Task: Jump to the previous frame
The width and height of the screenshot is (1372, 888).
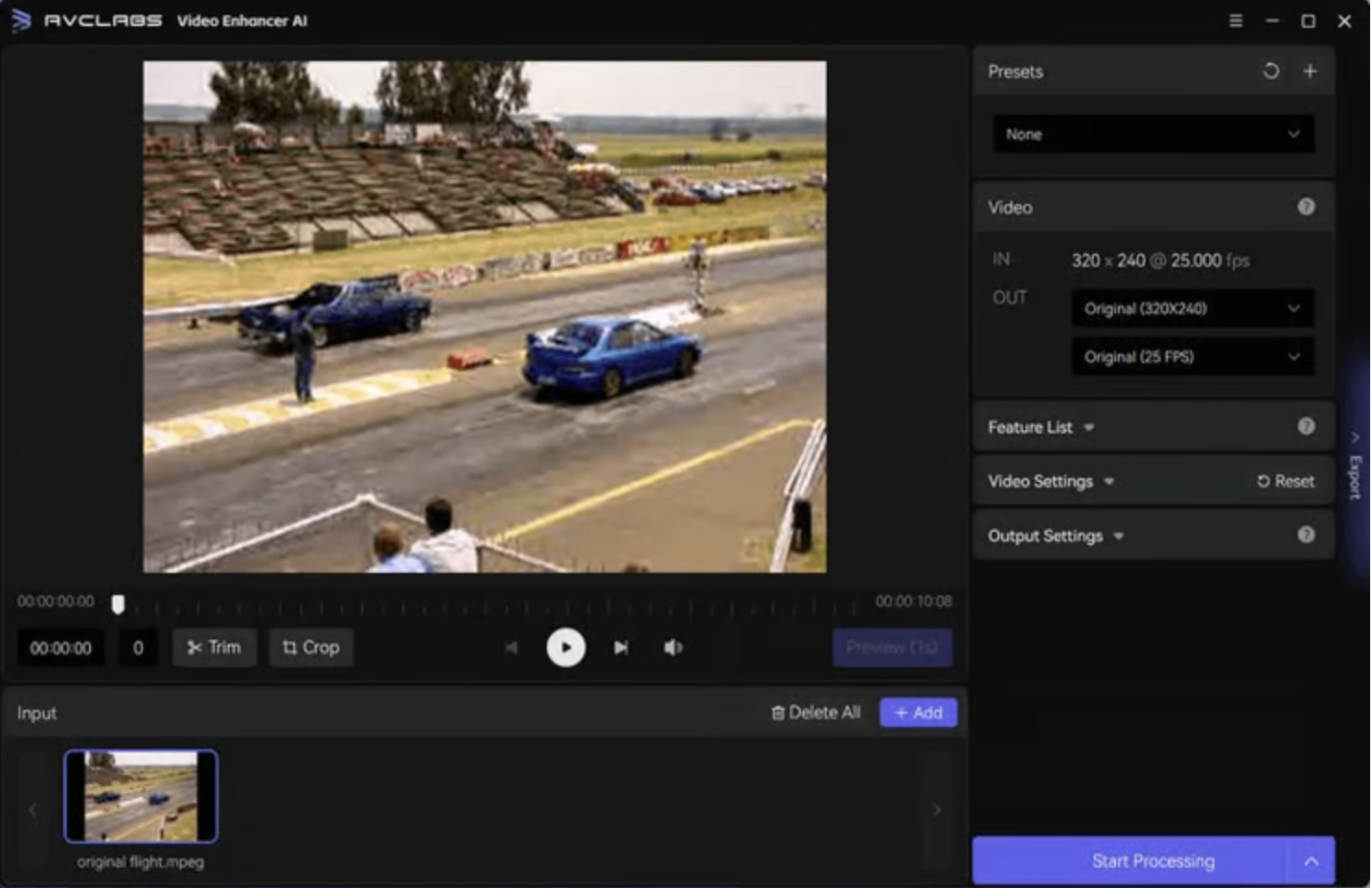Action: (x=511, y=647)
